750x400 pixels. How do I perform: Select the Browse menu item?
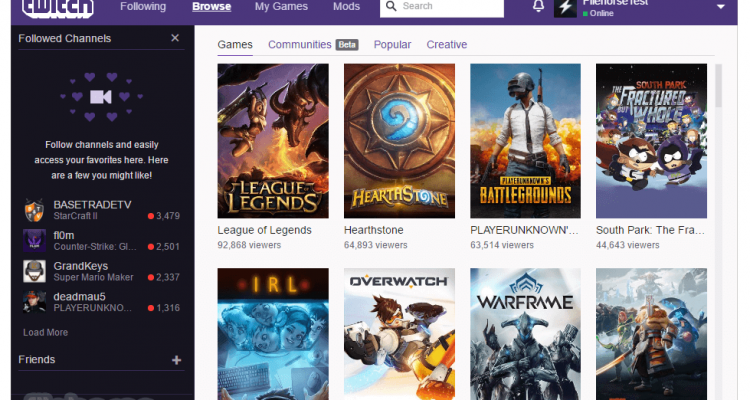pyautogui.click(x=211, y=7)
